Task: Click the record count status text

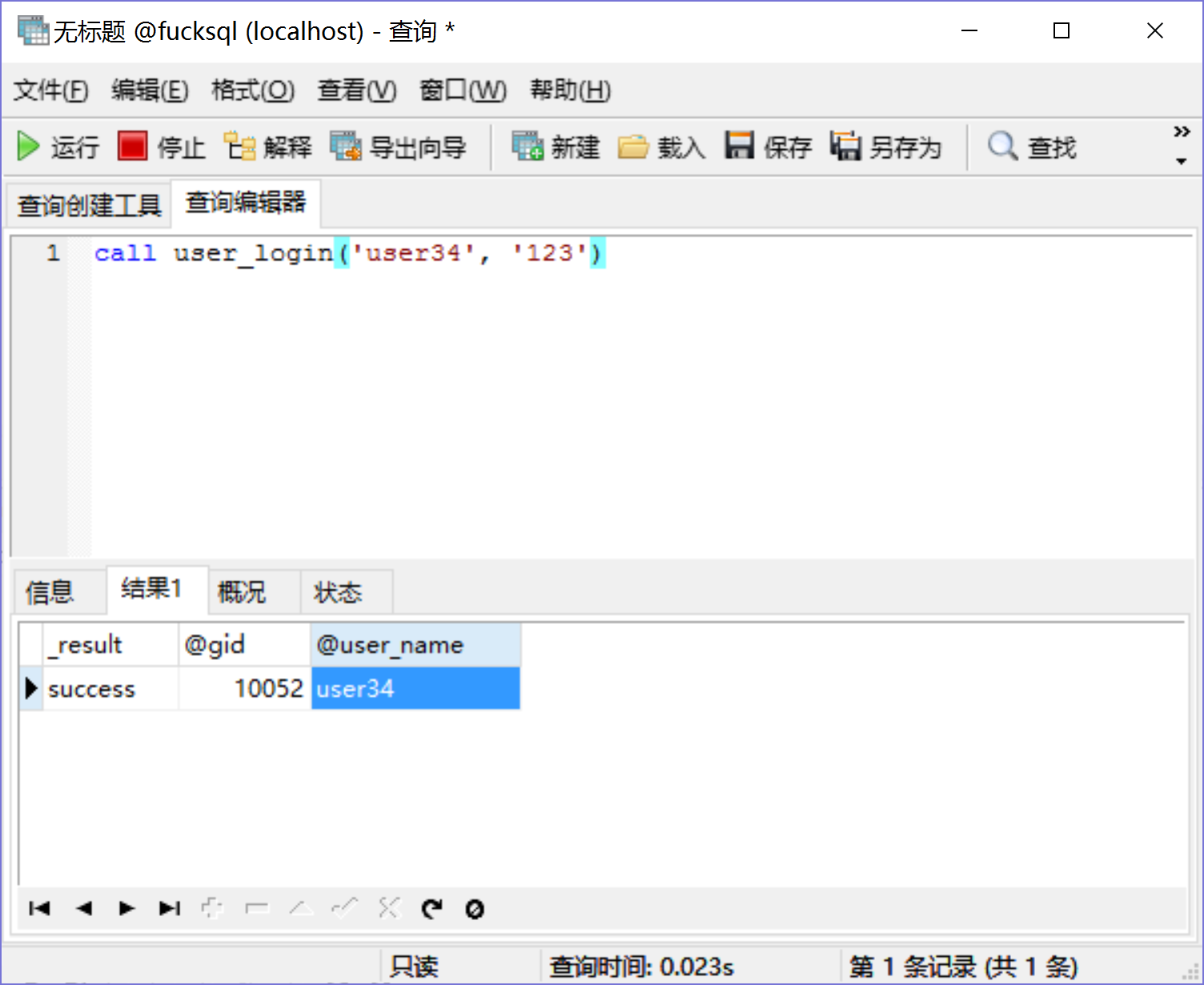Action: point(963,967)
